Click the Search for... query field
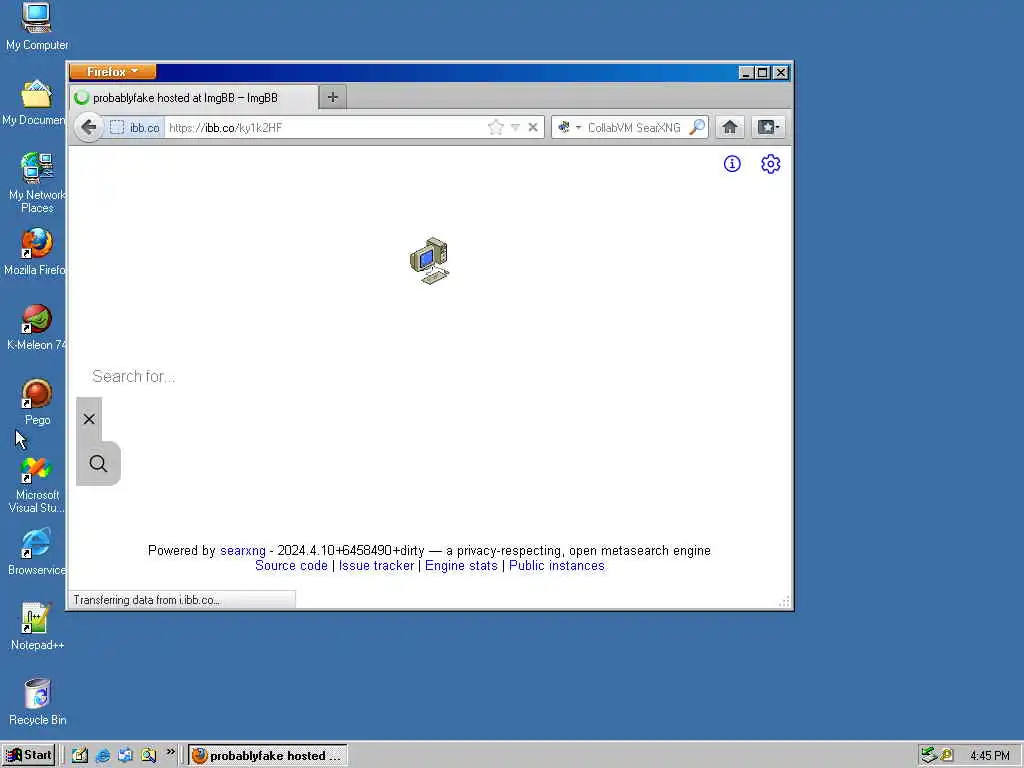This screenshot has height=768, width=1024. (431, 376)
